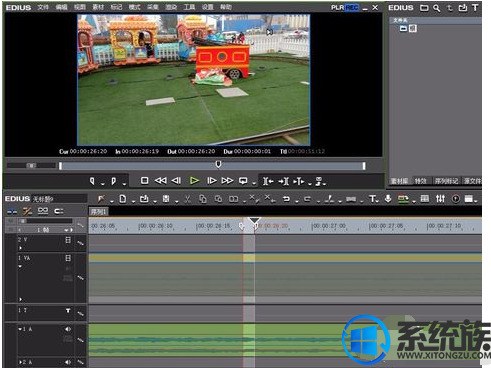
Task: Undo the last action
Action: pos(286,199)
